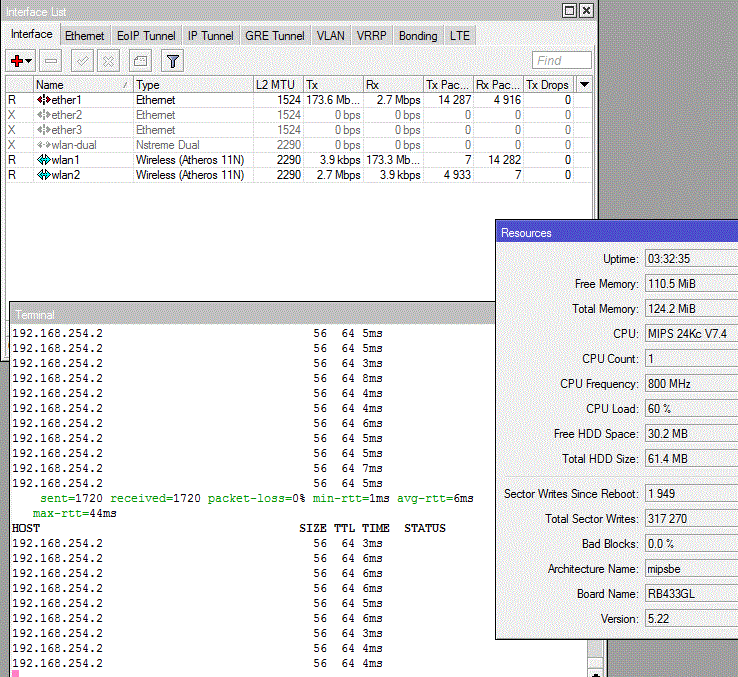Screen dimensions: 738x677
Task: Sort by Tx Packets column header
Action: [x=448, y=85]
